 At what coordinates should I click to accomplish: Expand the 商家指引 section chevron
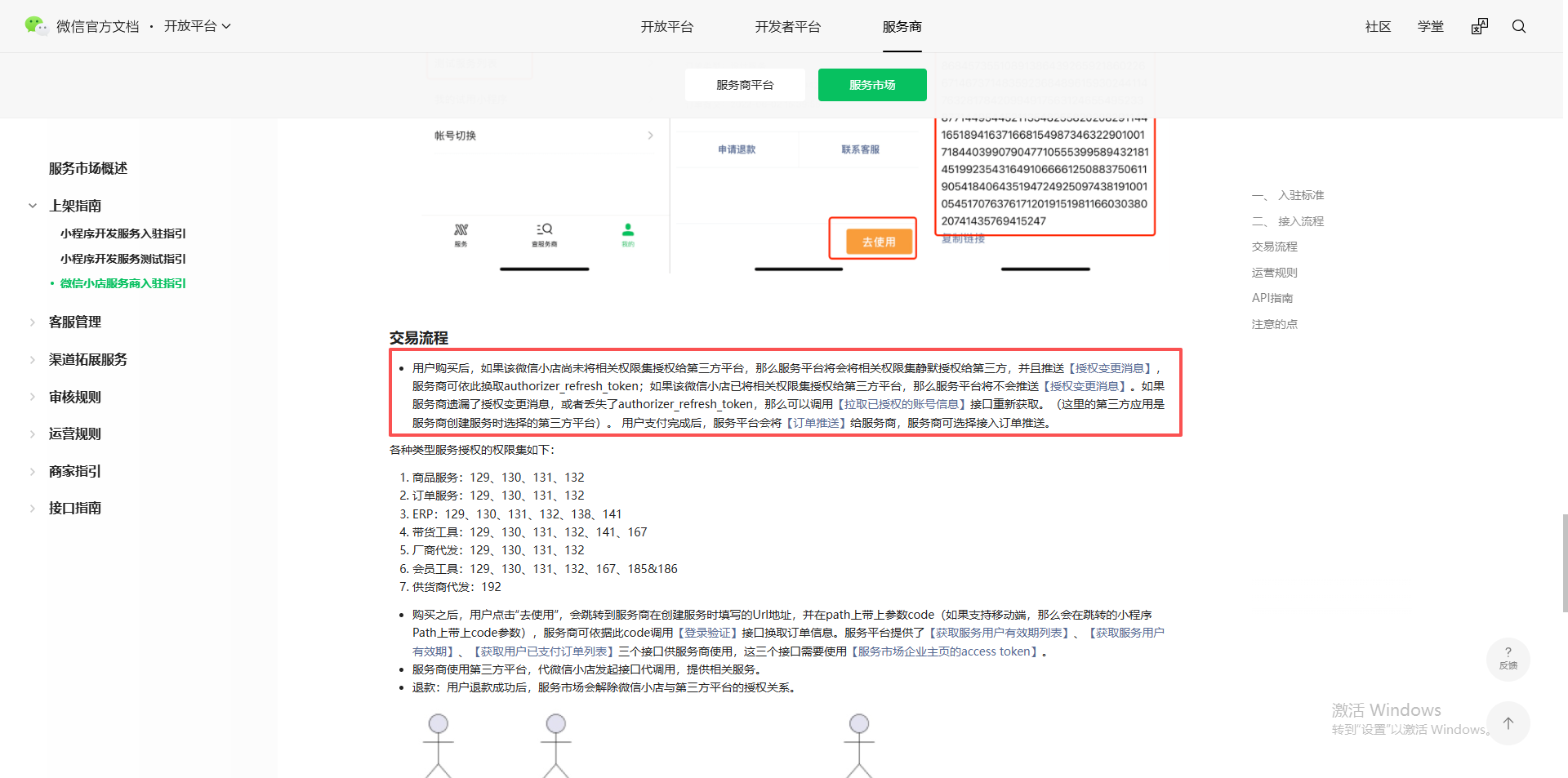point(33,471)
